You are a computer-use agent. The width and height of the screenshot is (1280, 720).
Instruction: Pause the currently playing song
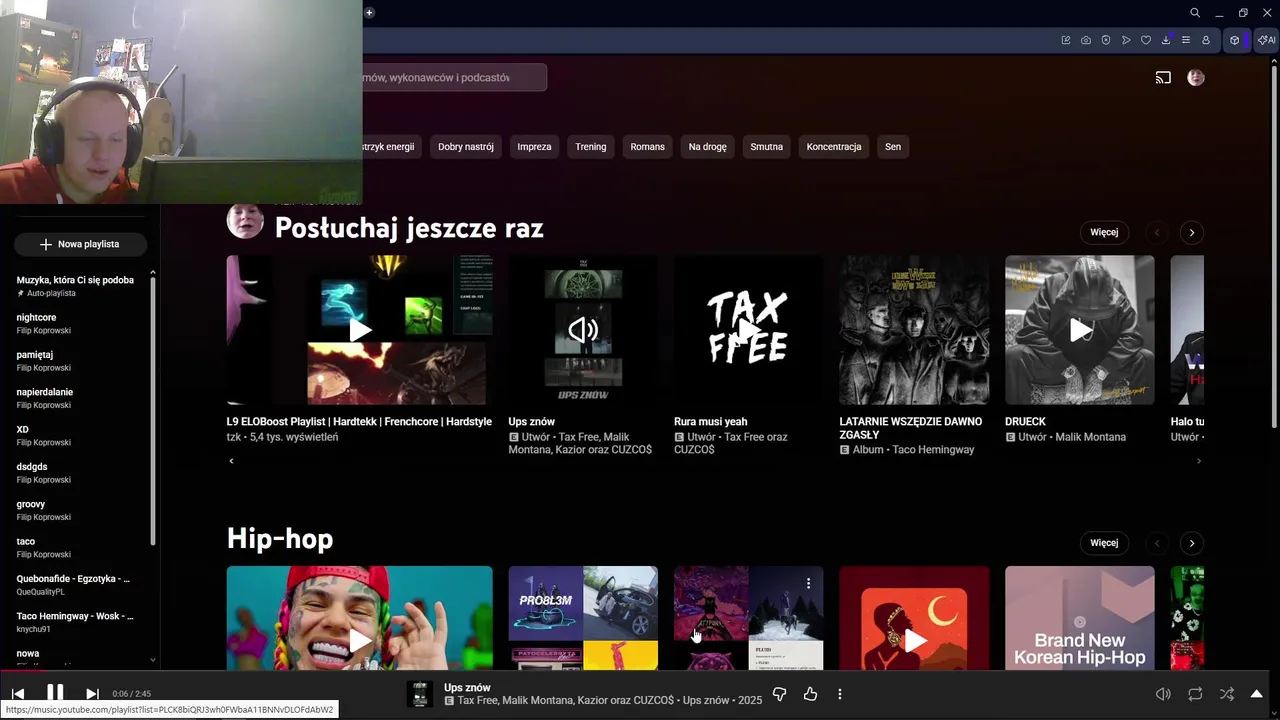(x=55, y=693)
